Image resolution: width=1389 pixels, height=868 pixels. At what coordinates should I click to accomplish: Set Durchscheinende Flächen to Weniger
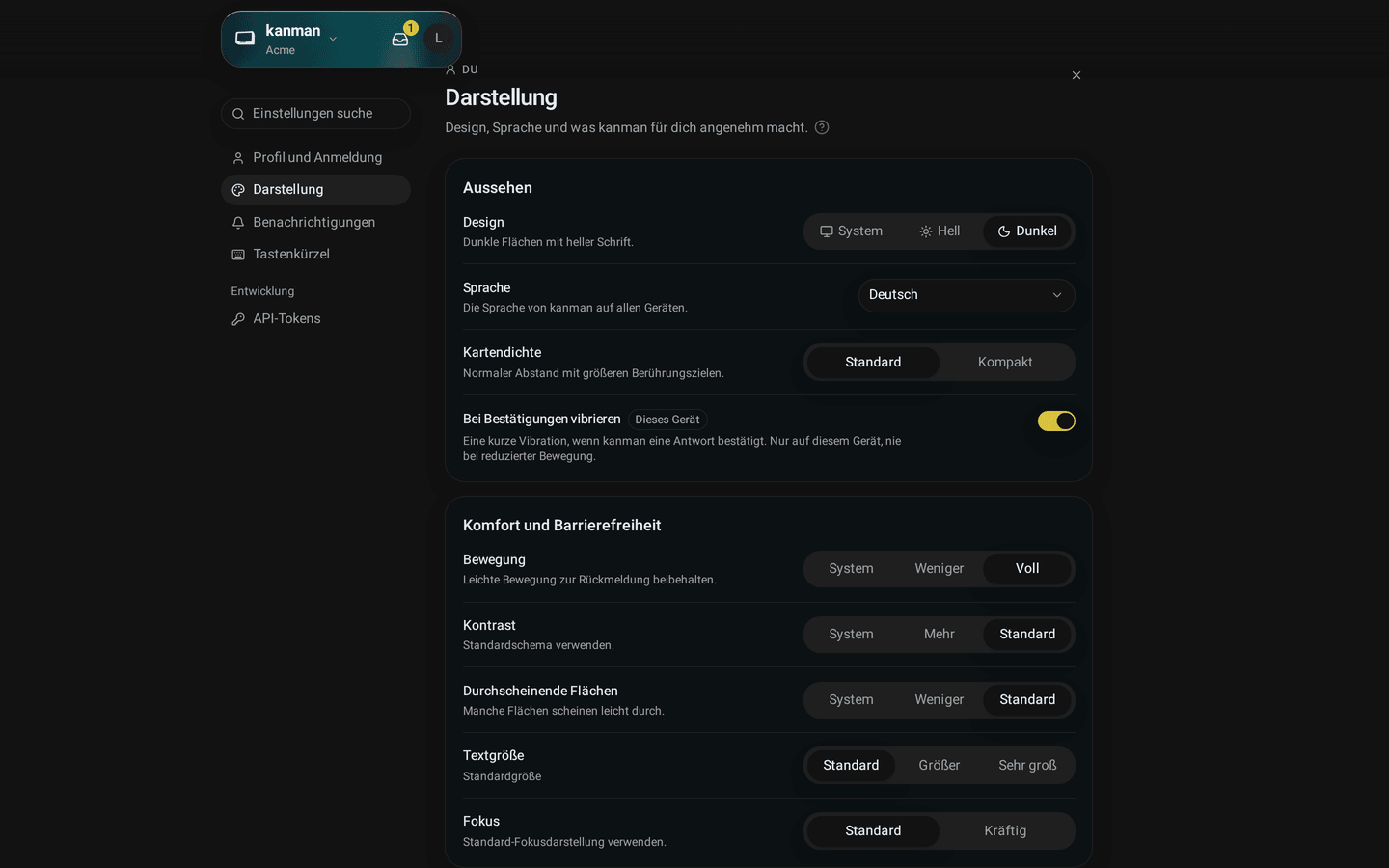[940, 700]
